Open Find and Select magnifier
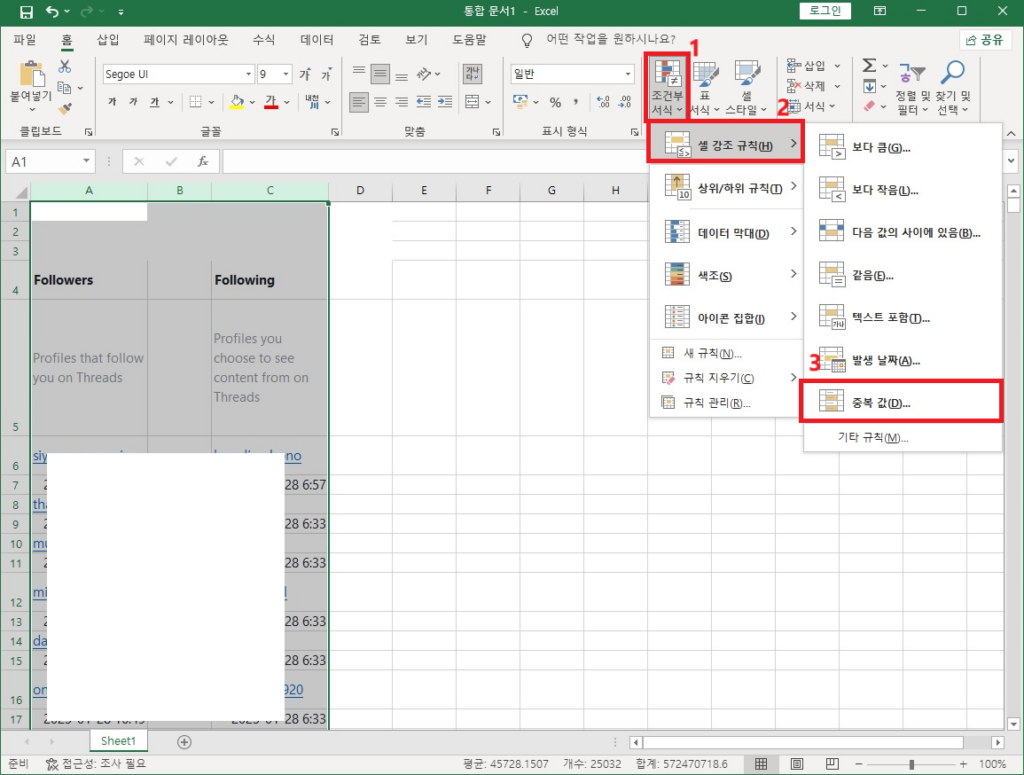 [953, 87]
